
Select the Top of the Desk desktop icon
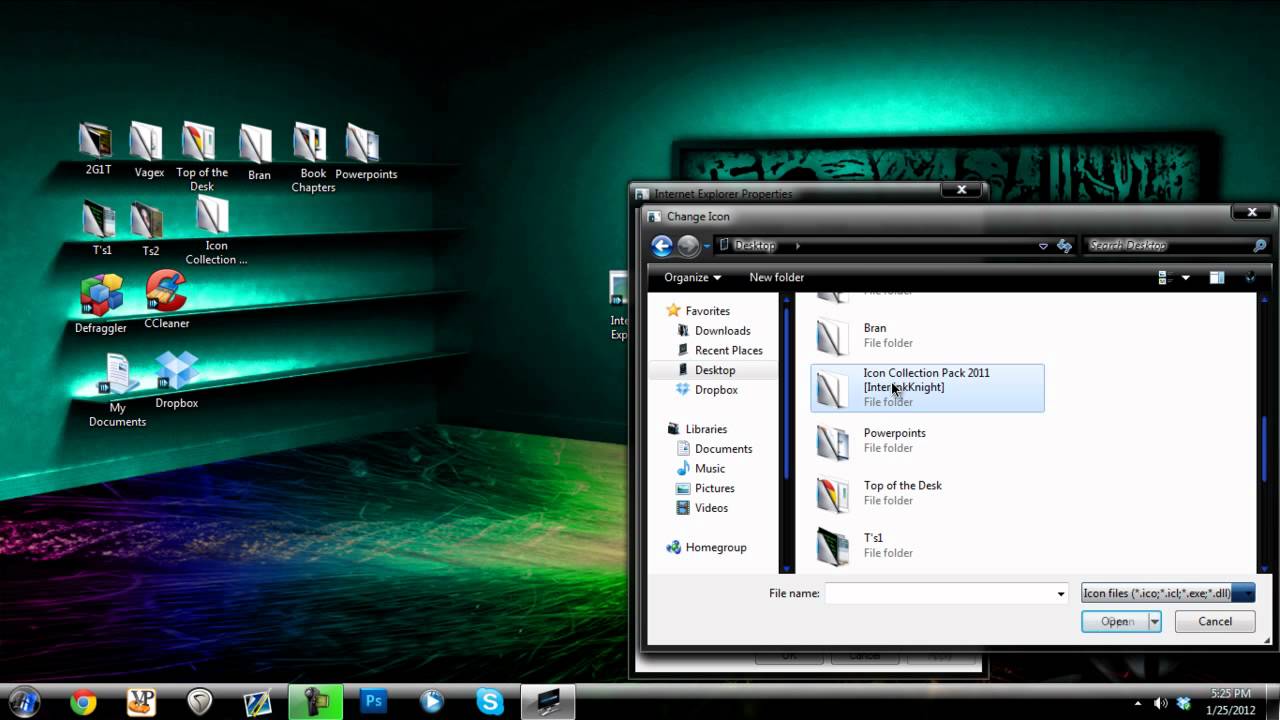point(202,157)
